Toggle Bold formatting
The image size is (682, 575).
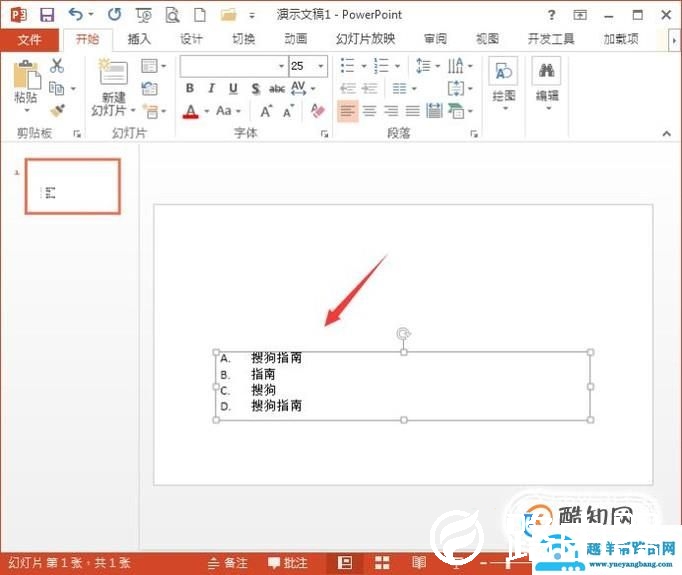pyautogui.click(x=190, y=89)
